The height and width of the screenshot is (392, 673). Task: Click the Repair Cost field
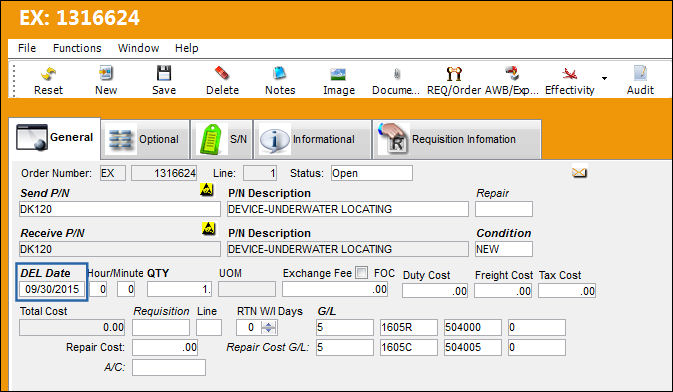click(165, 347)
